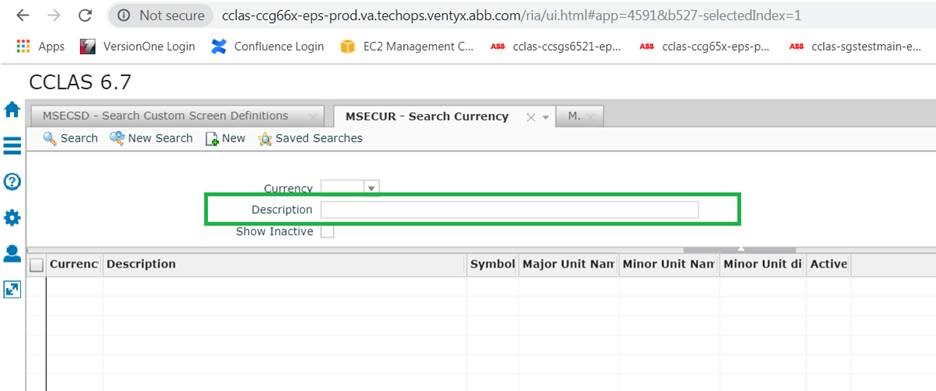Open the cclas-sgstestmain bookmark

855,47
